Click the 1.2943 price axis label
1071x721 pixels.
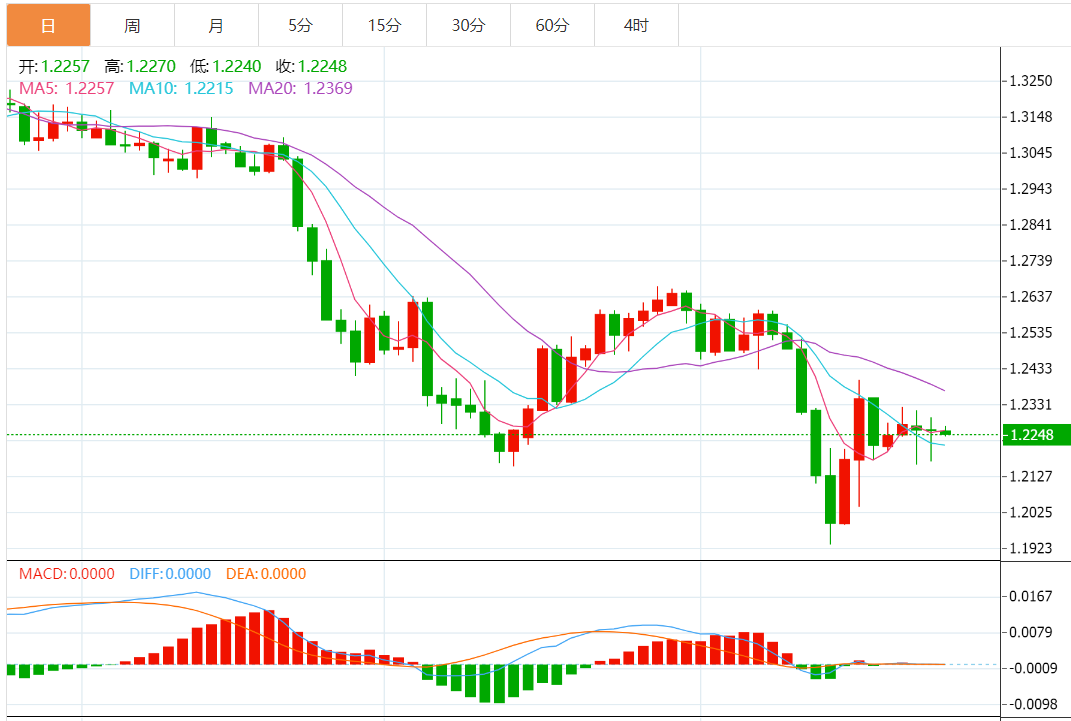tap(1031, 188)
